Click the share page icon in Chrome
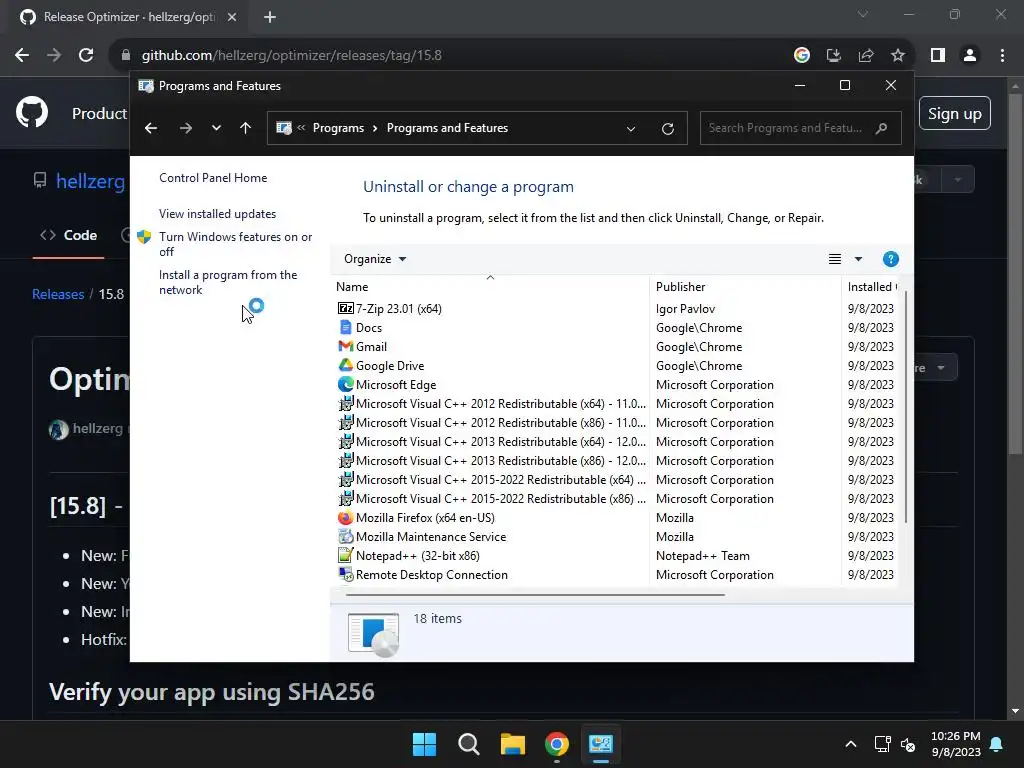This screenshot has width=1024, height=768. tap(866, 56)
